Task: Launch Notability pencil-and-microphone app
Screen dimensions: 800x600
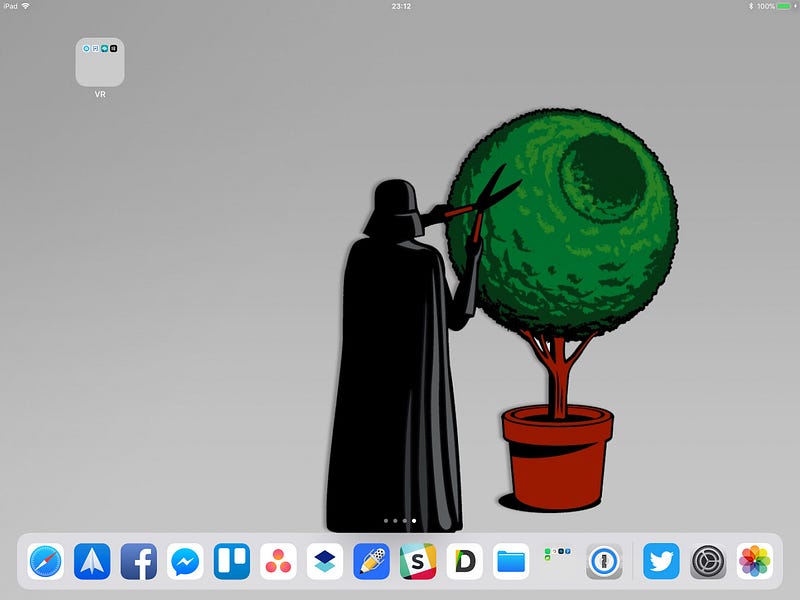Action: [371, 561]
